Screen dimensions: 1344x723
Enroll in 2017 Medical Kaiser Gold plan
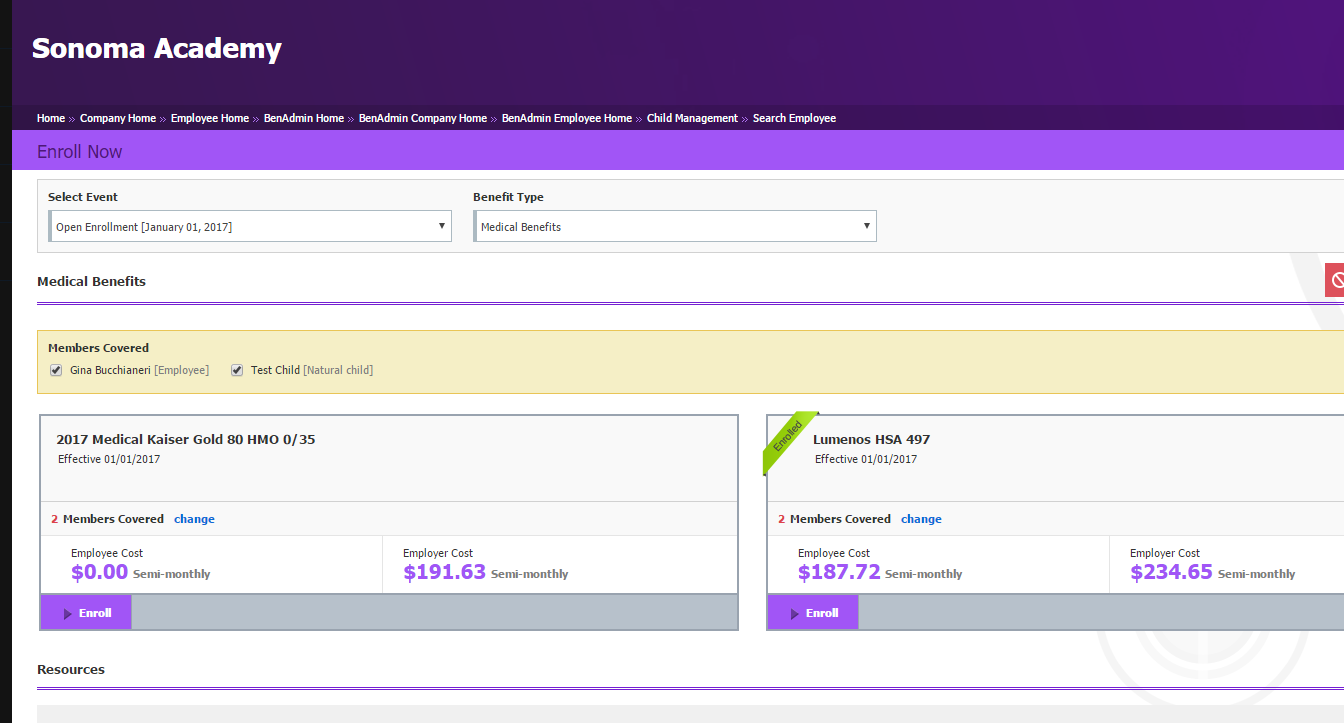click(x=86, y=613)
